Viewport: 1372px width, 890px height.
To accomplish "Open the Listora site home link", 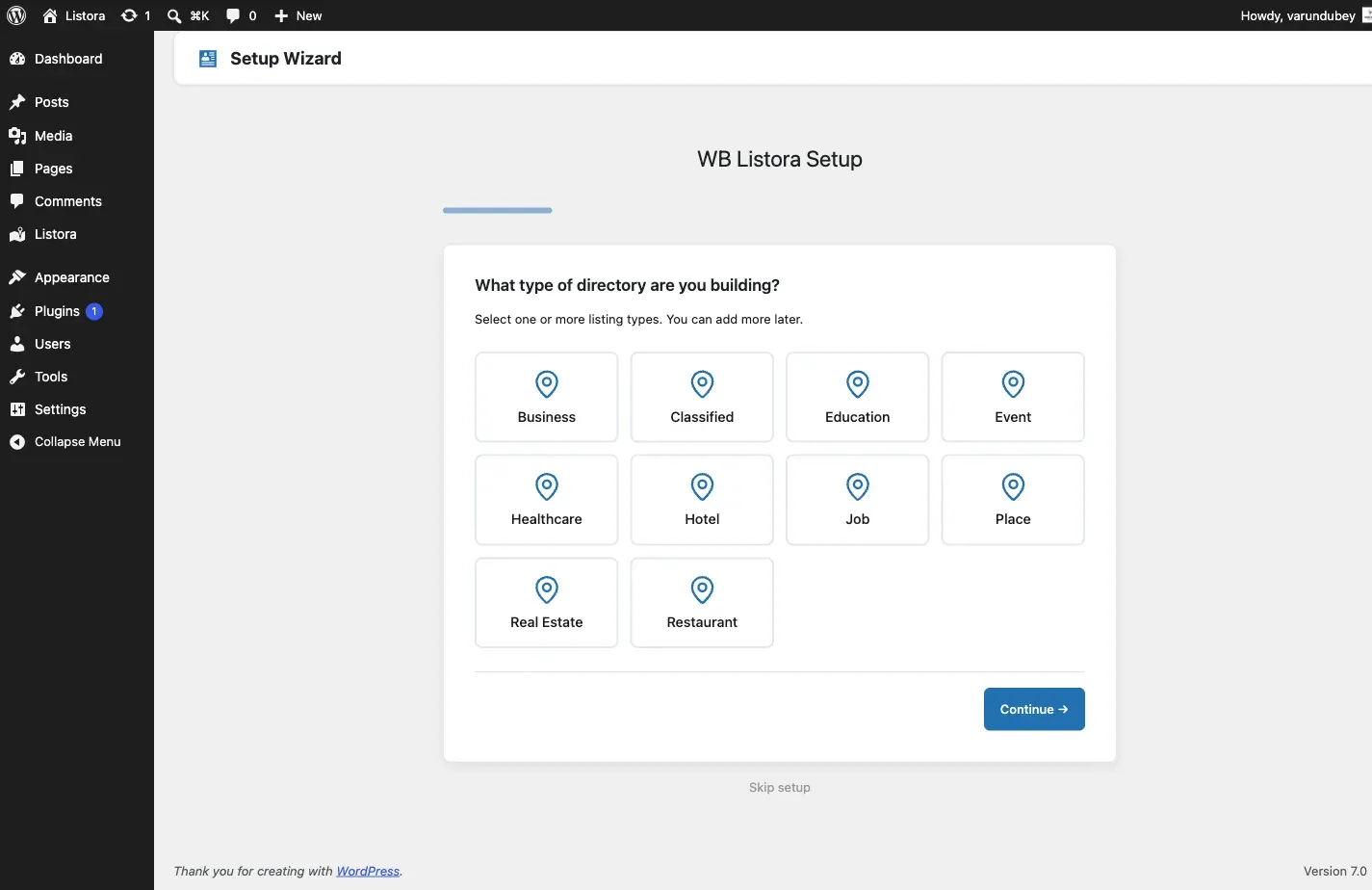I will pos(74,15).
